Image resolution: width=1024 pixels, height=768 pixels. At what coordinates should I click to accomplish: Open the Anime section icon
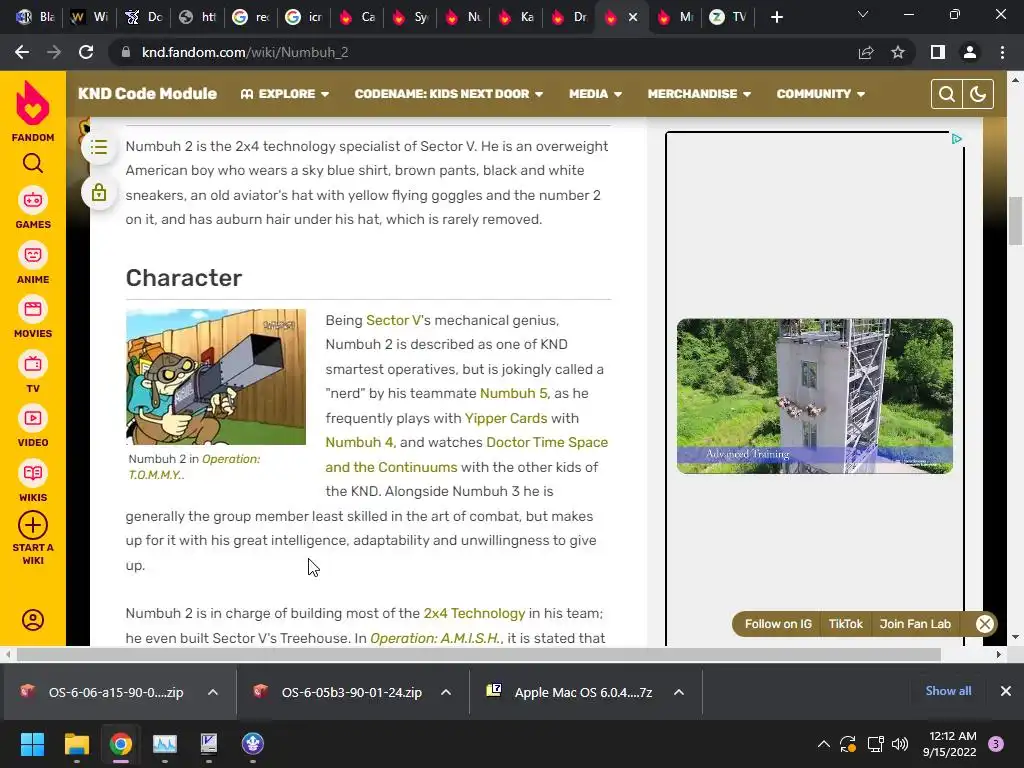point(33,255)
